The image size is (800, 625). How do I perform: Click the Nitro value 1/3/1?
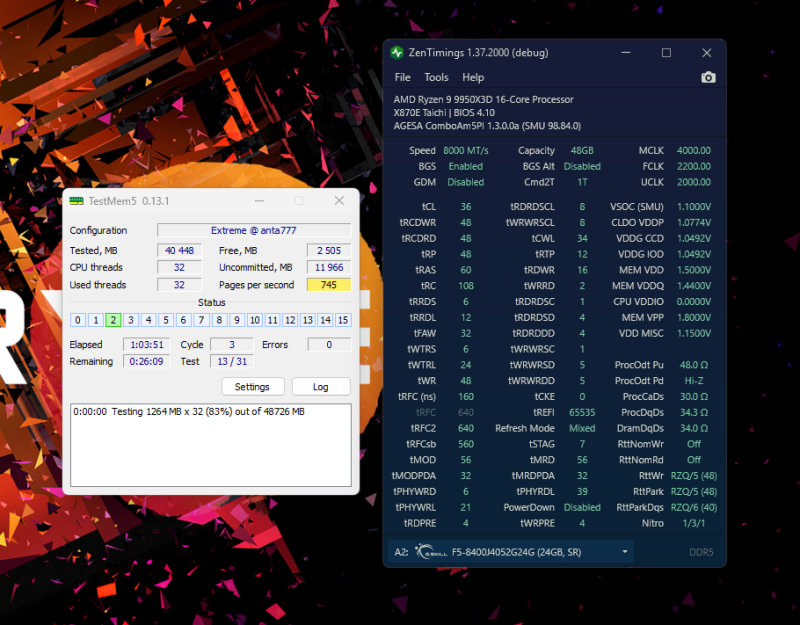(694, 523)
